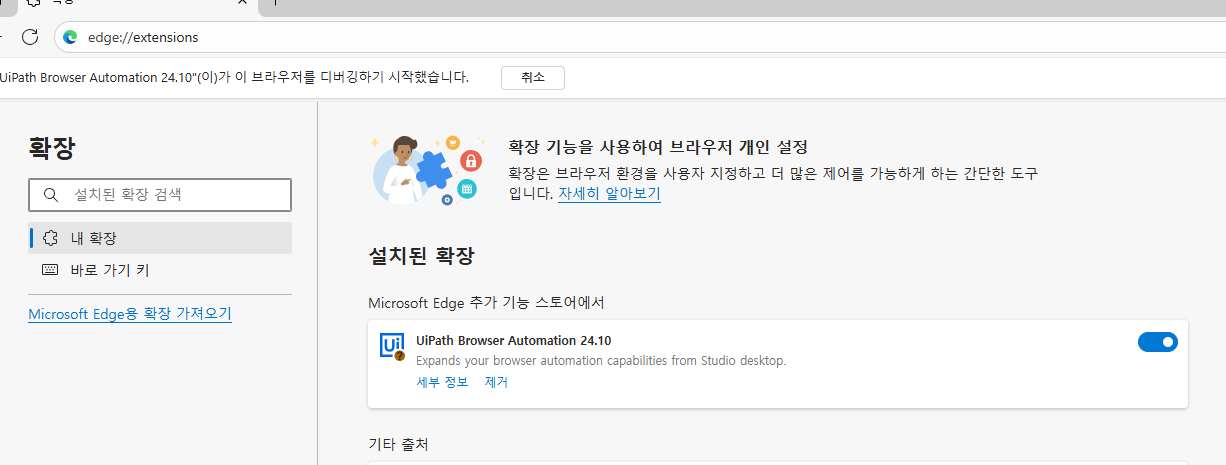Click the 설치된 확장 검색 search field
The image size is (1226, 465).
pyautogui.click(x=160, y=195)
